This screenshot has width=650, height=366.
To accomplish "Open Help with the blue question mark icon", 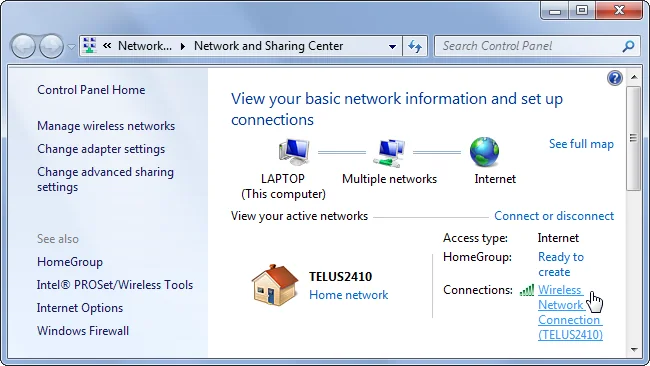I will click(615, 78).
